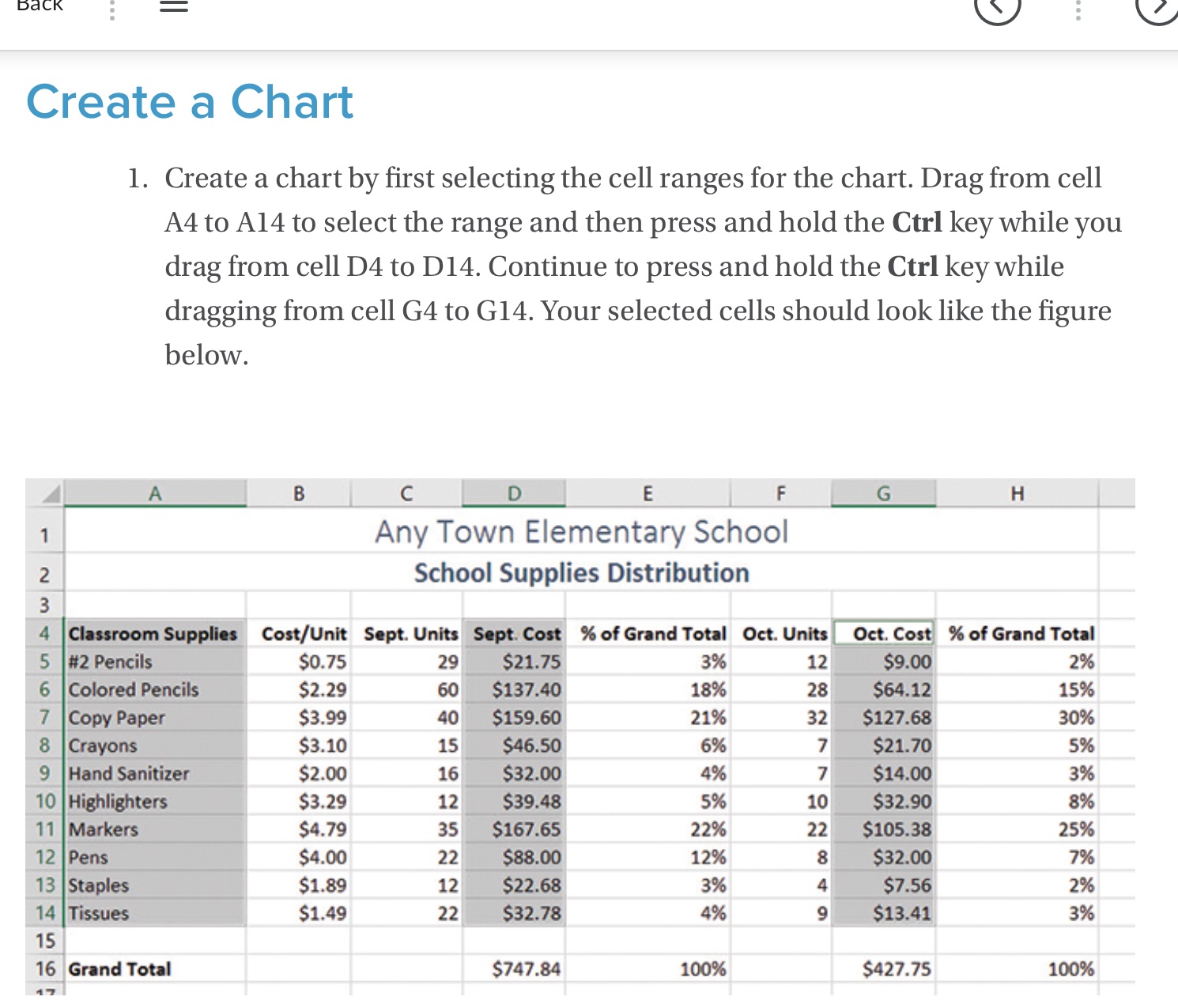The height and width of the screenshot is (1008, 1178).
Task: Select the Classroom Supplies header cell
Action: point(152,633)
